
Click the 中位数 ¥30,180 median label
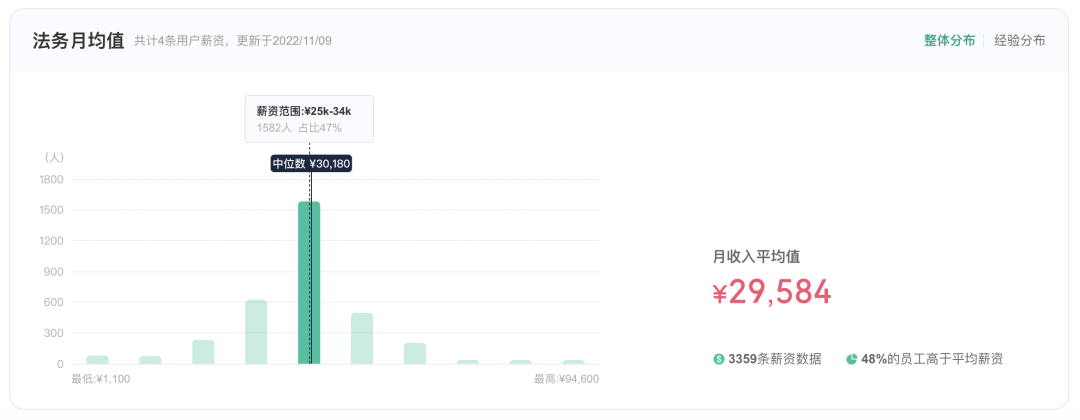click(x=311, y=164)
